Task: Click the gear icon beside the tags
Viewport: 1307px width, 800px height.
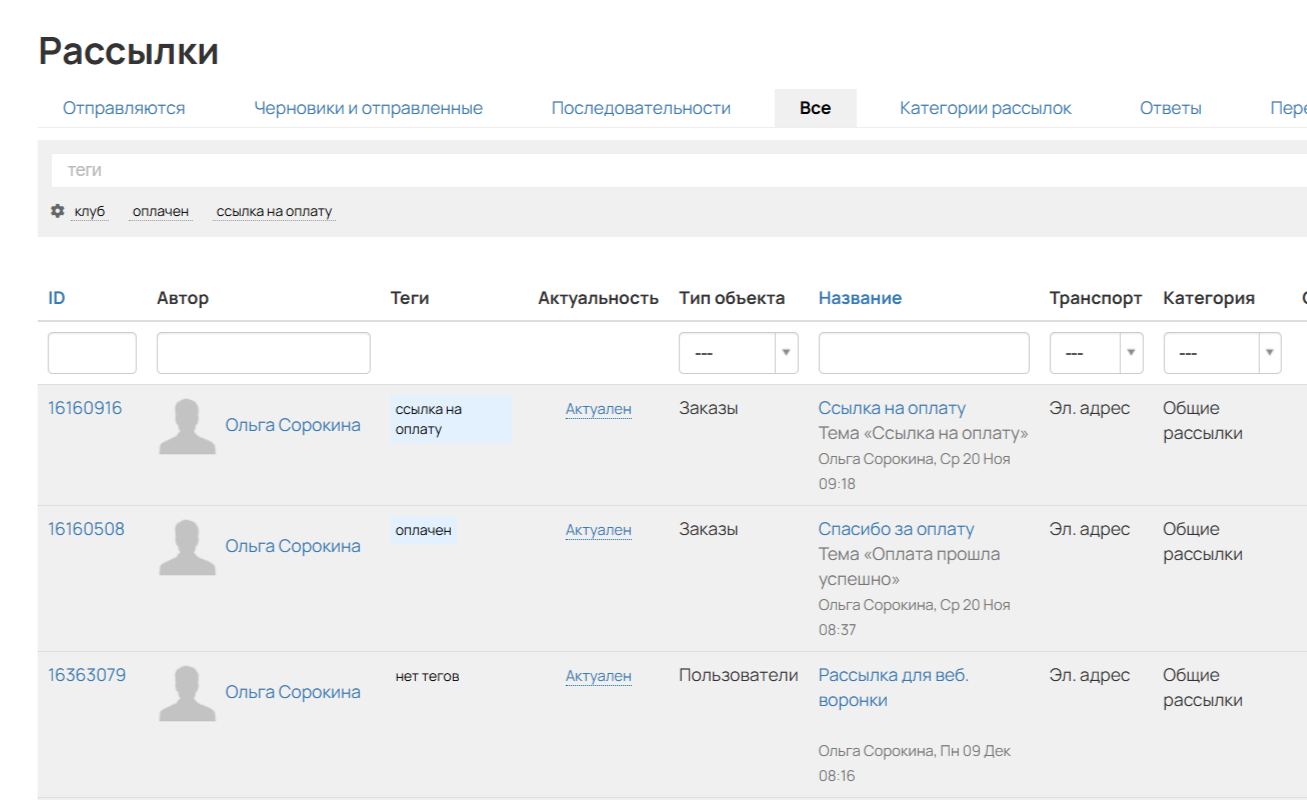Action: coord(57,211)
